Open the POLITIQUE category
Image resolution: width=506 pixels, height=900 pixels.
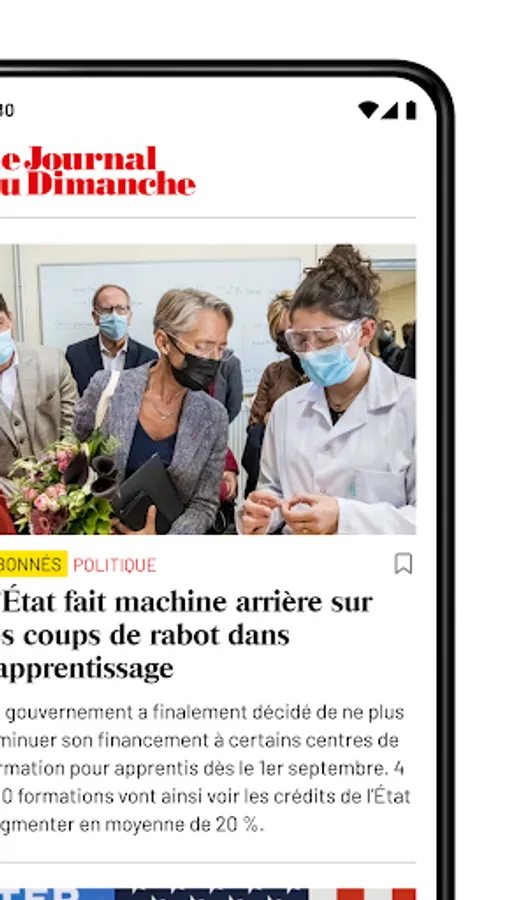pyautogui.click(x=115, y=565)
